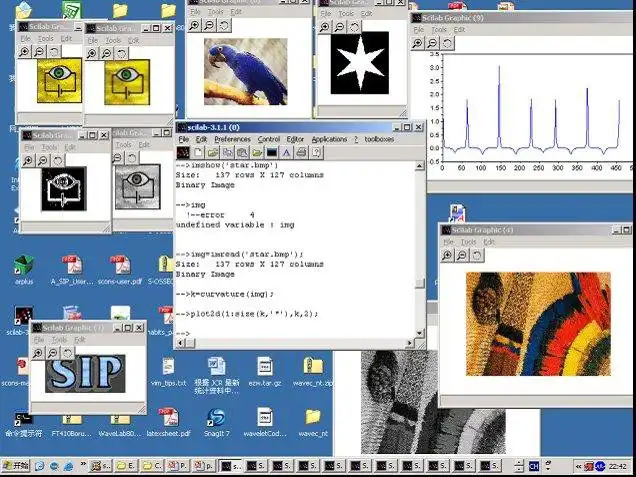Click the 22:42 clock in system tray

pos(617,466)
